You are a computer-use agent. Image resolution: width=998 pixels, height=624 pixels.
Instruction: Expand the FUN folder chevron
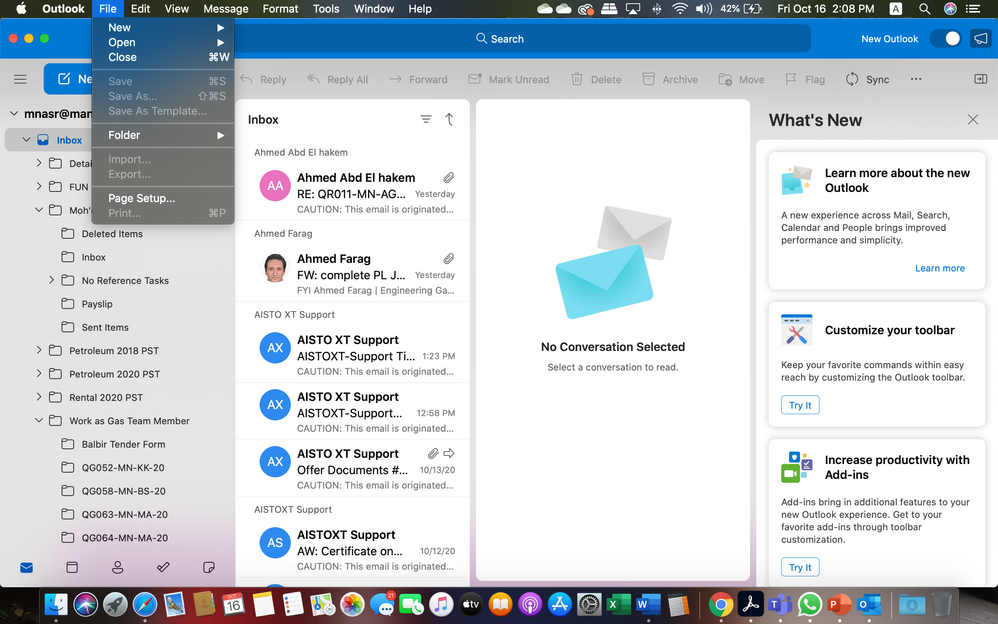pyautogui.click(x=39, y=187)
